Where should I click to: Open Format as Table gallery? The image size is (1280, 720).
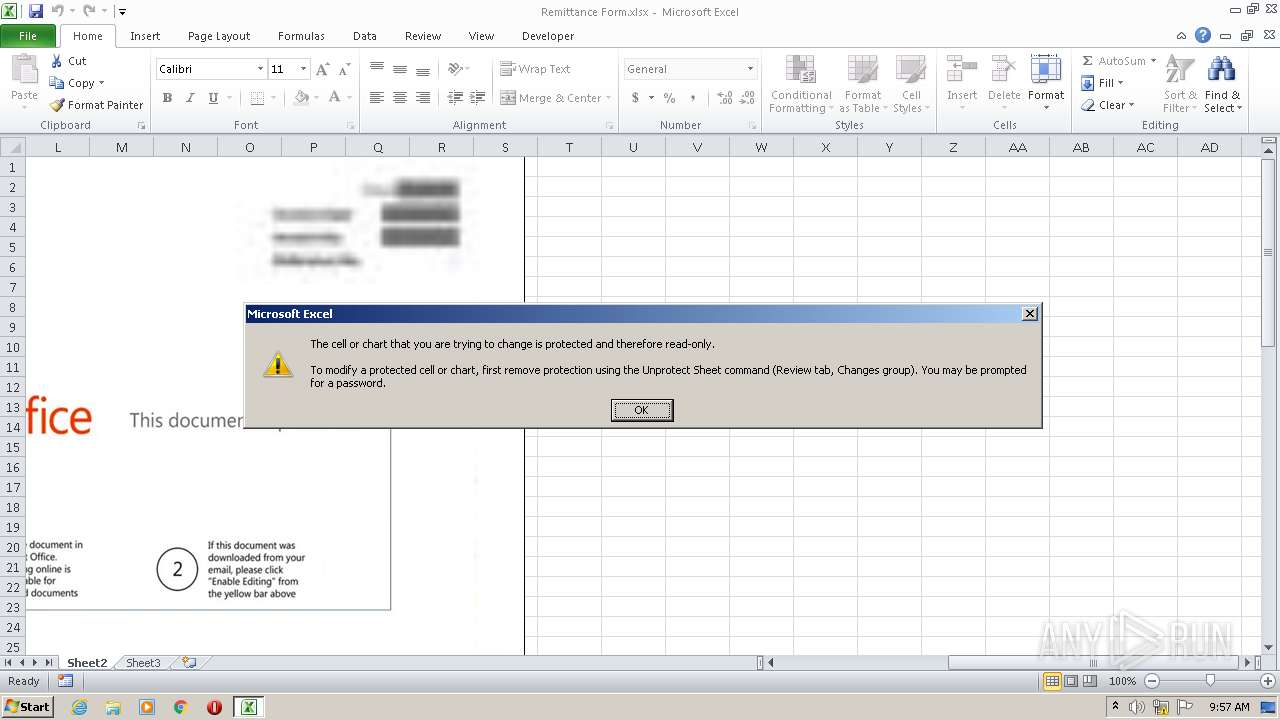point(863,85)
